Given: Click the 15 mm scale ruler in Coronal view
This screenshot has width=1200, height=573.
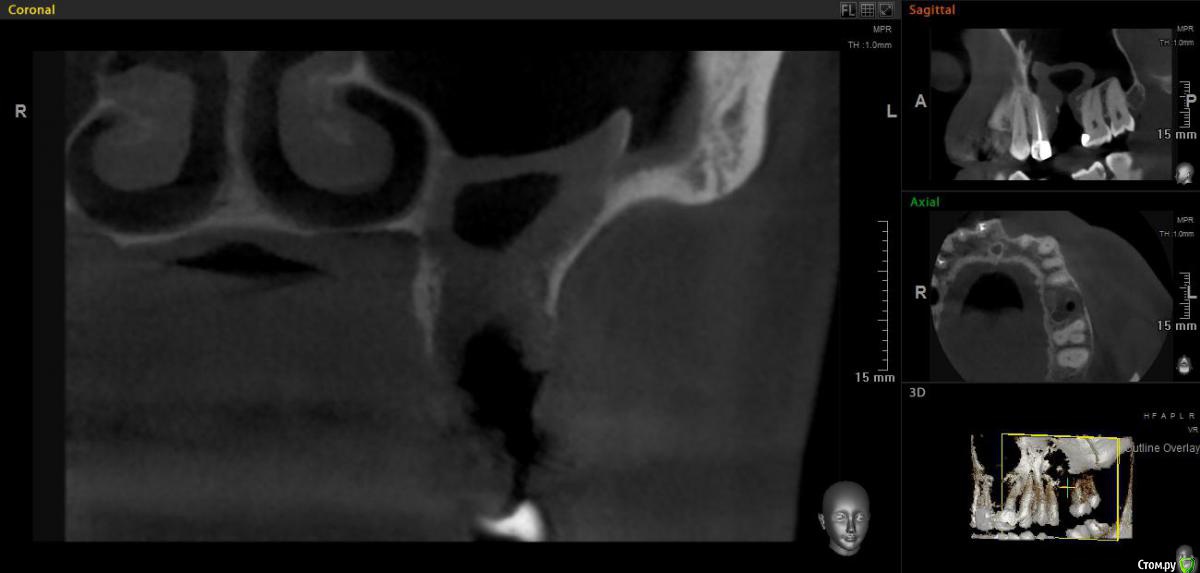Looking at the screenshot, I should (880, 300).
